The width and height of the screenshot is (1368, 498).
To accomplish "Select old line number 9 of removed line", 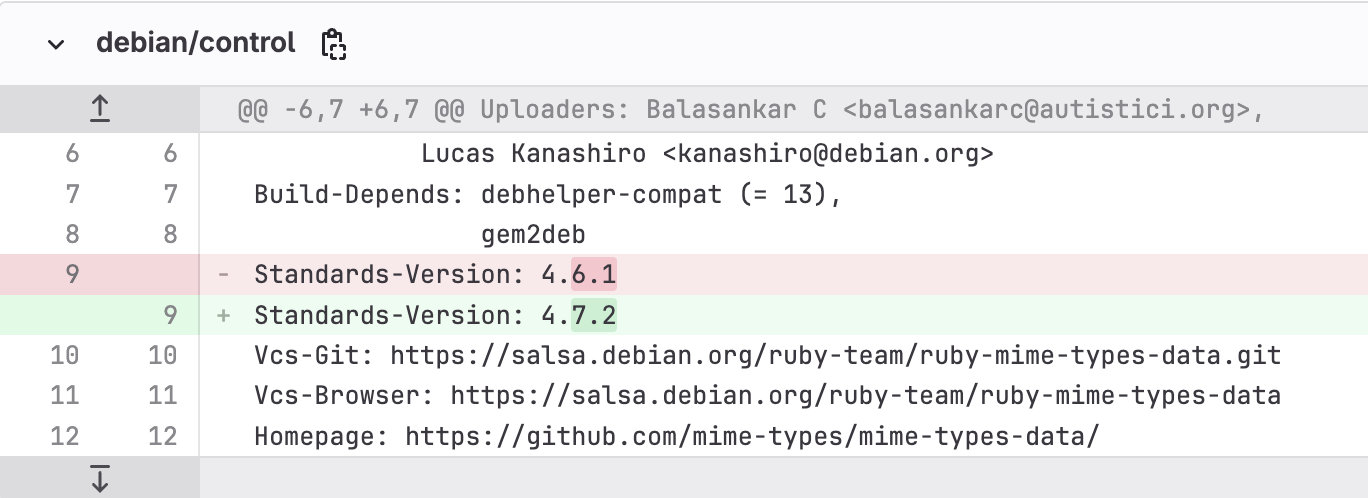I will pyautogui.click(x=72, y=274).
